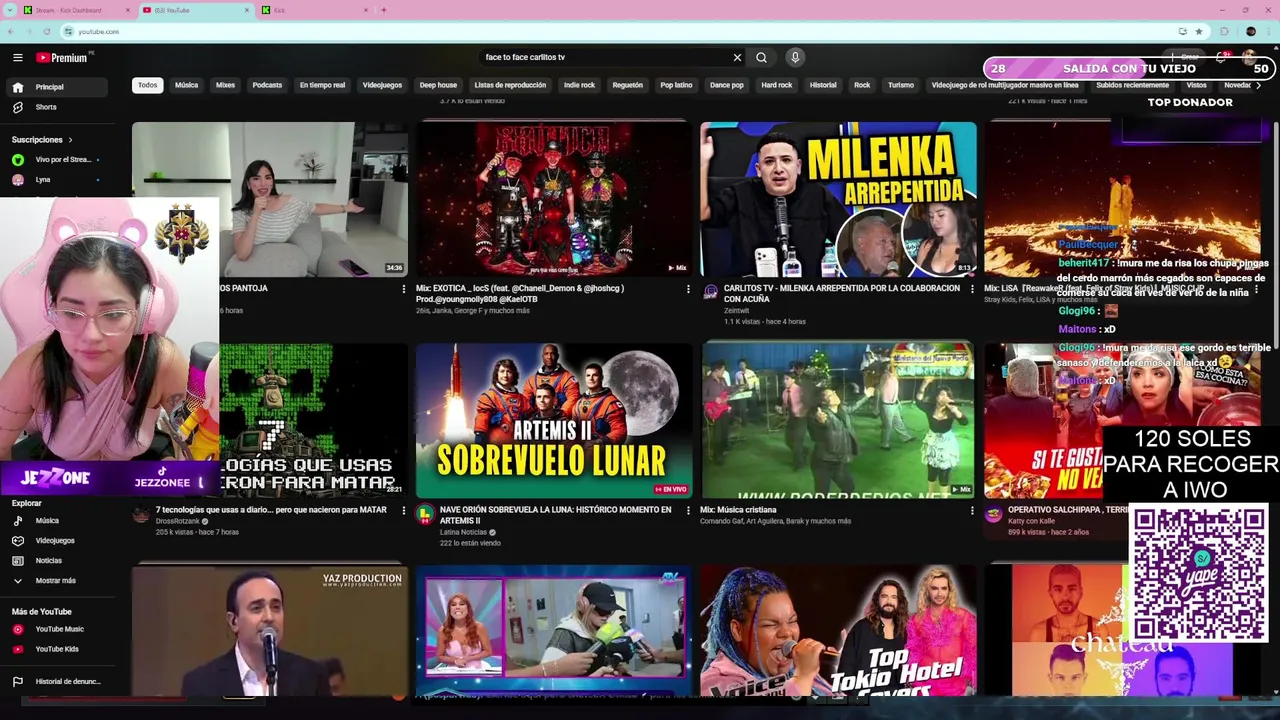Expand Mostrar más in the sidebar
This screenshot has width=1280, height=720.
[57, 580]
